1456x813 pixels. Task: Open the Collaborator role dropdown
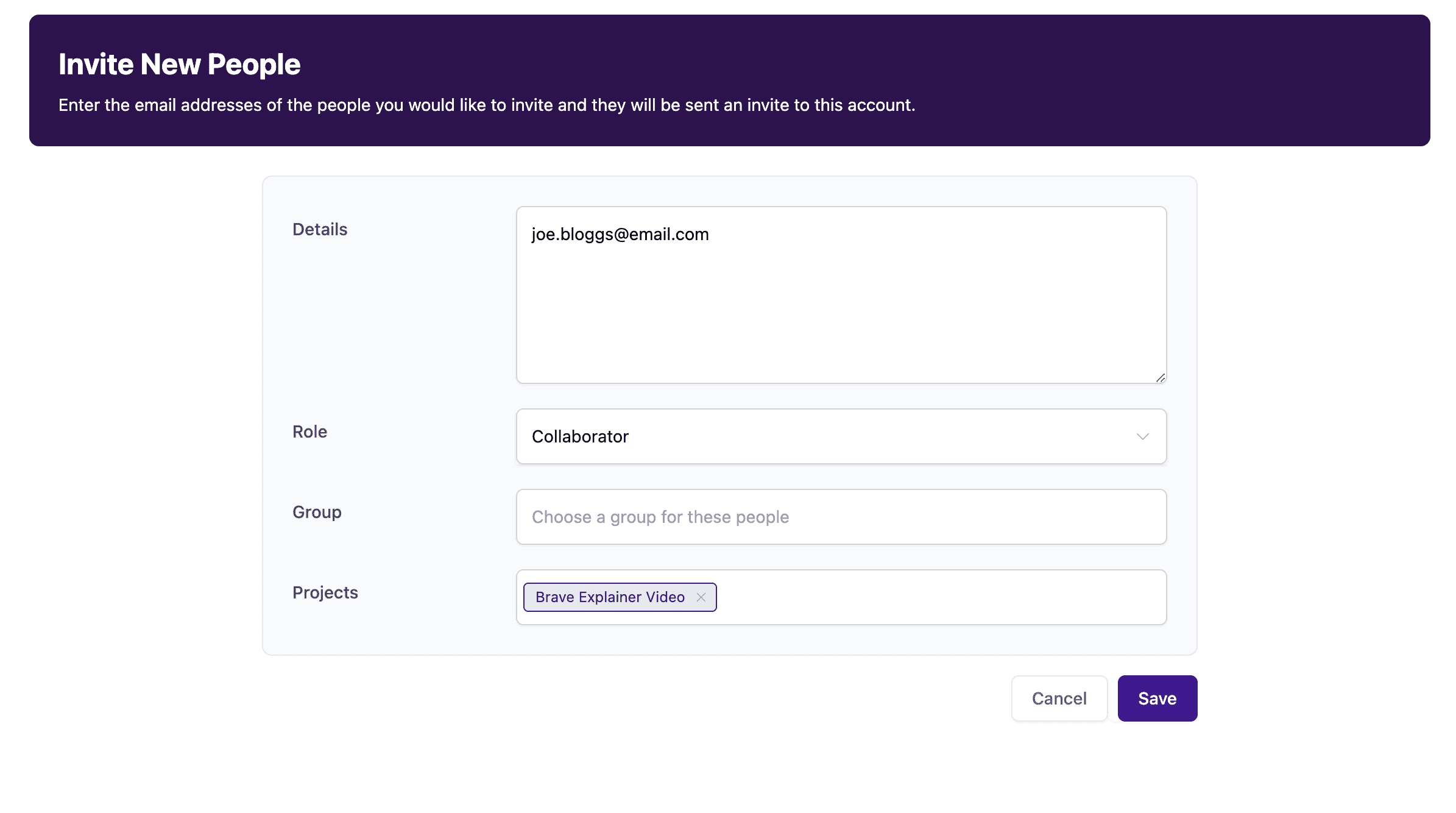[x=841, y=436]
